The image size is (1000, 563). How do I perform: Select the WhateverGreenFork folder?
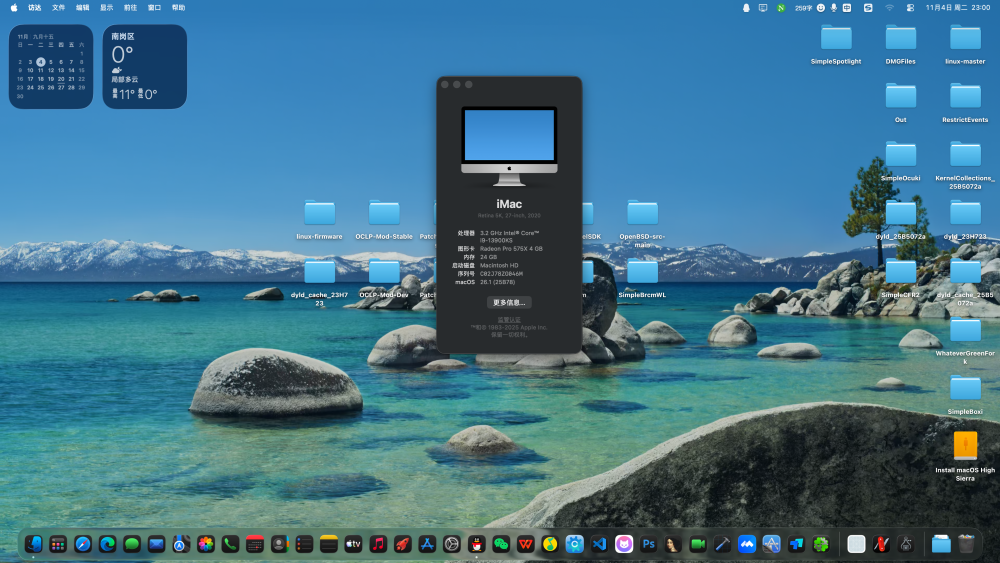[x=965, y=340]
